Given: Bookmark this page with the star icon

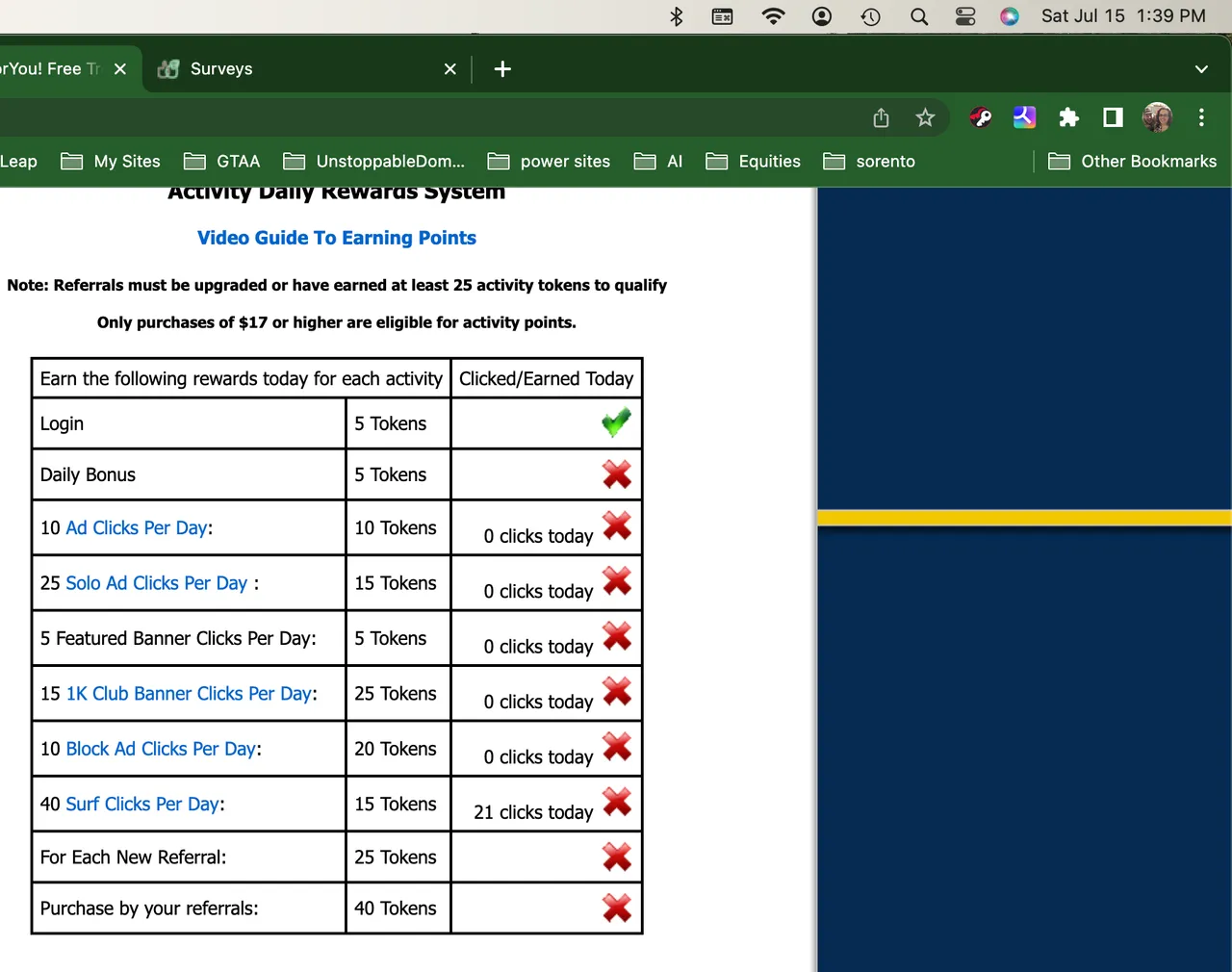Looking at the screenshot, I should pyautogui.click(x=925, y=117).
